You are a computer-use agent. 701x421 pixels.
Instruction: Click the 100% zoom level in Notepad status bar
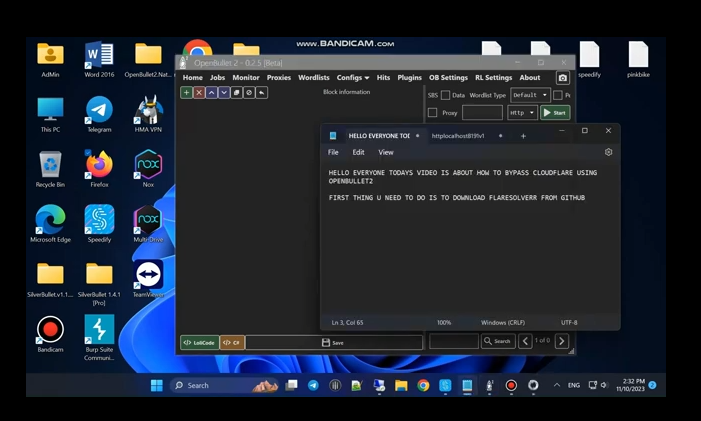coord(443,323)
